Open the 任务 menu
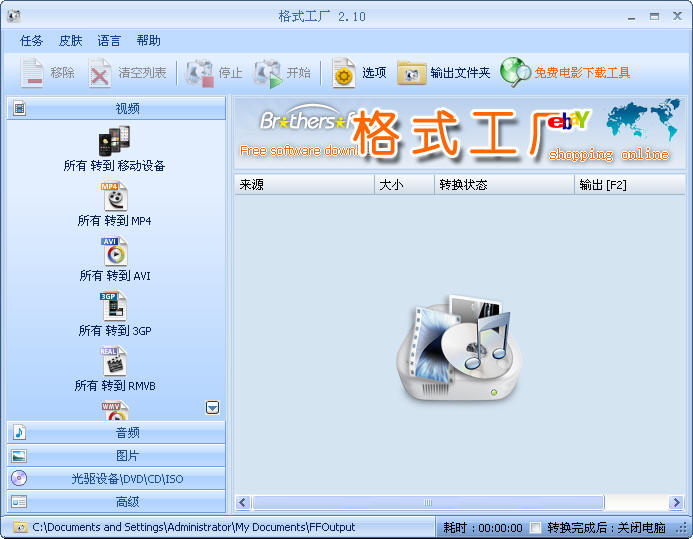Image resolution: width=693 pixels, height=539 pixels. click(31, 41)
